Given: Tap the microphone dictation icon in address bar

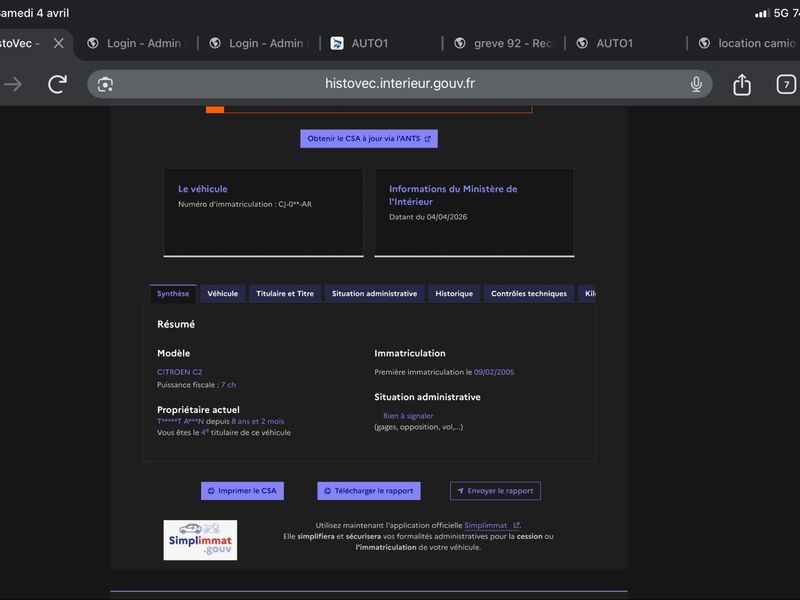Looking at the screenshot, I should click(x=696, y=84).
